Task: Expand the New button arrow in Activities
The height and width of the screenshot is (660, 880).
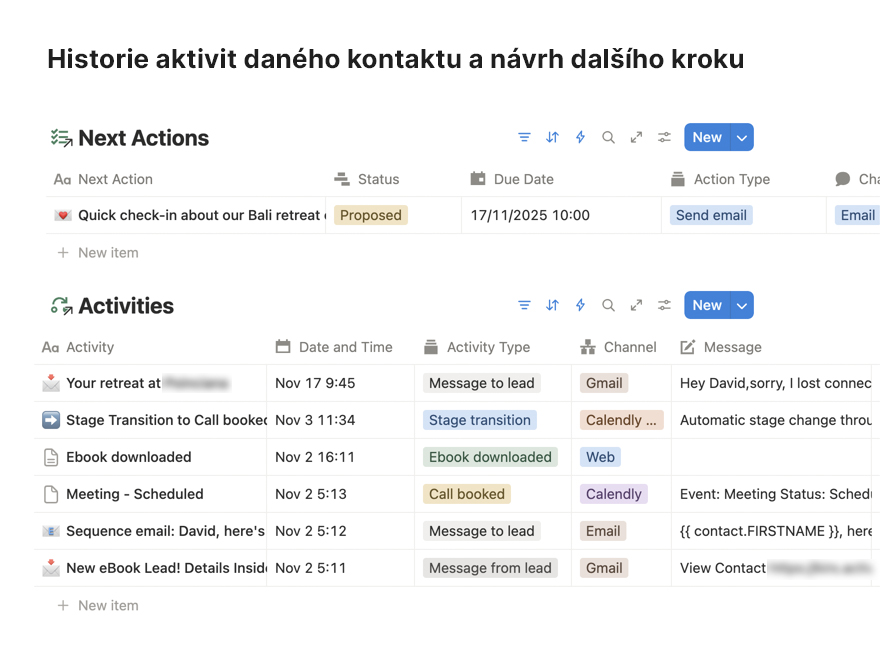Action: pyautogui.click(x=742, y=306)
